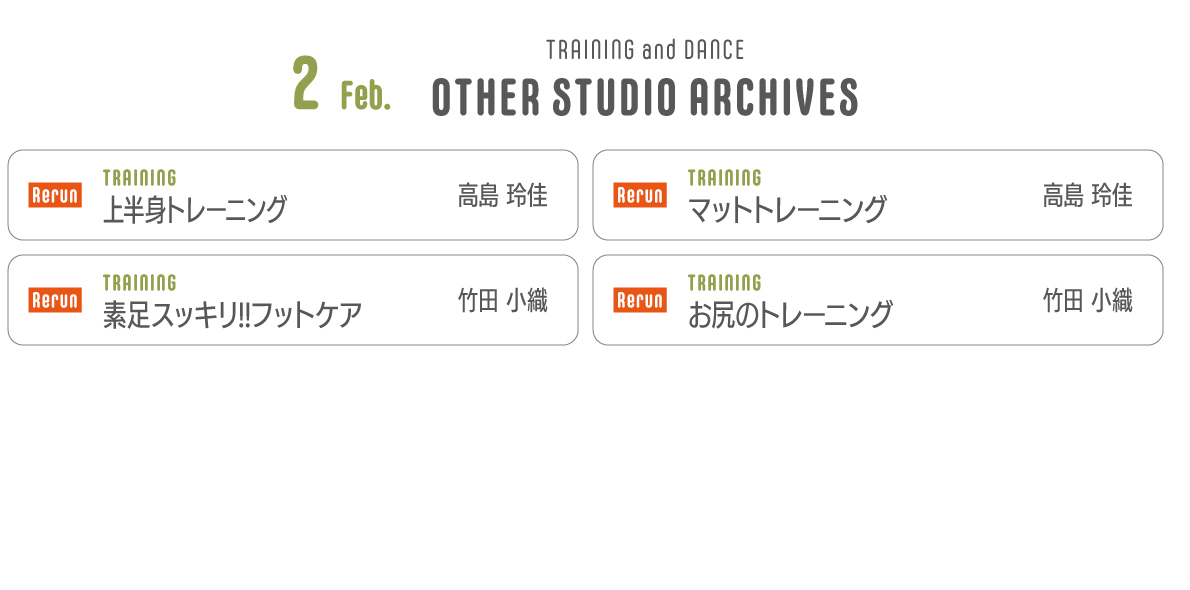Viewport: 1190px width, 590px height.
Task: Click TRAINING label above 上半身トレーニング
Action: (x=140, y=178)
